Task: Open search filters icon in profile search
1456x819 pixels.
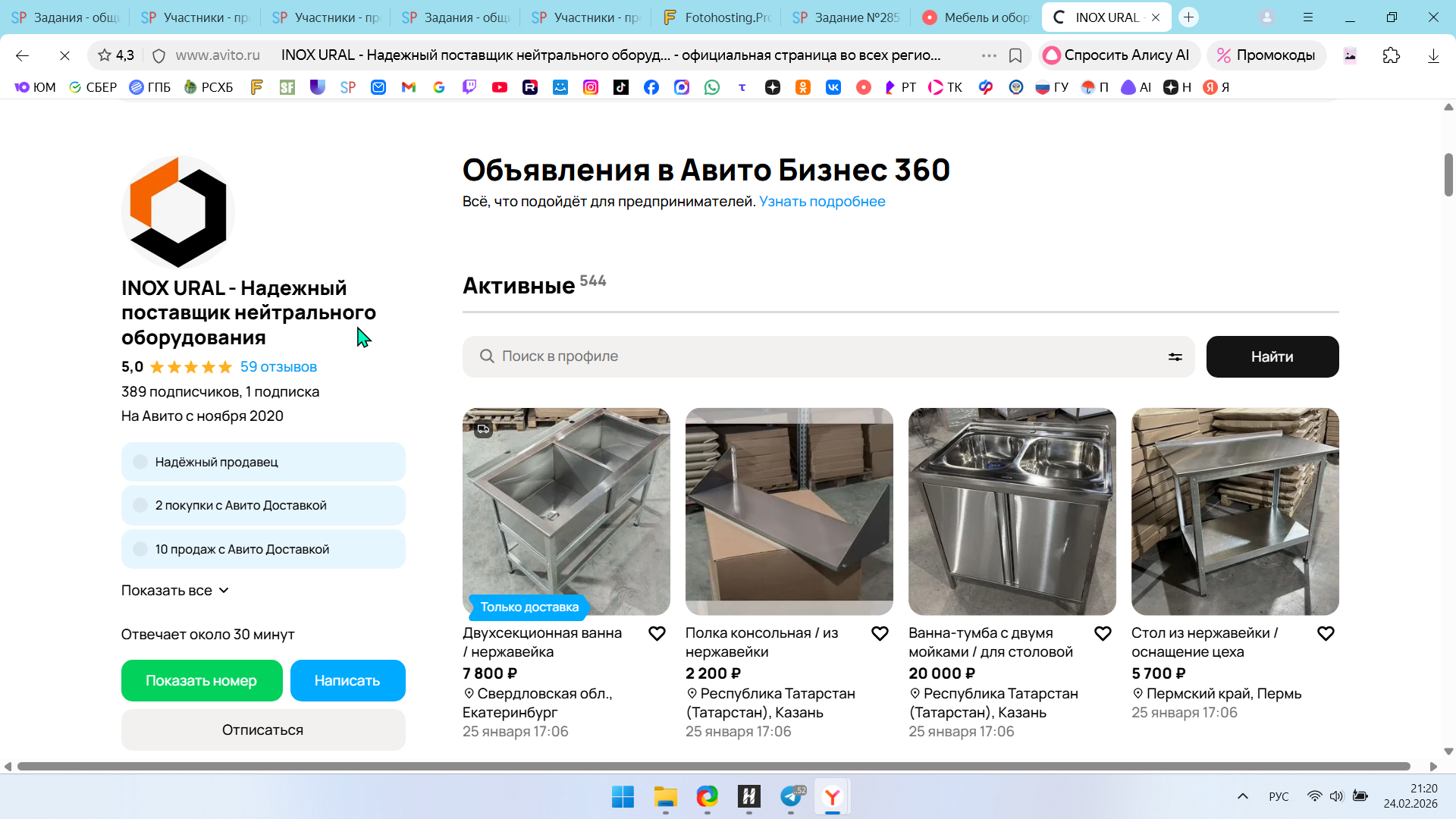Action: click(1175, 356)
